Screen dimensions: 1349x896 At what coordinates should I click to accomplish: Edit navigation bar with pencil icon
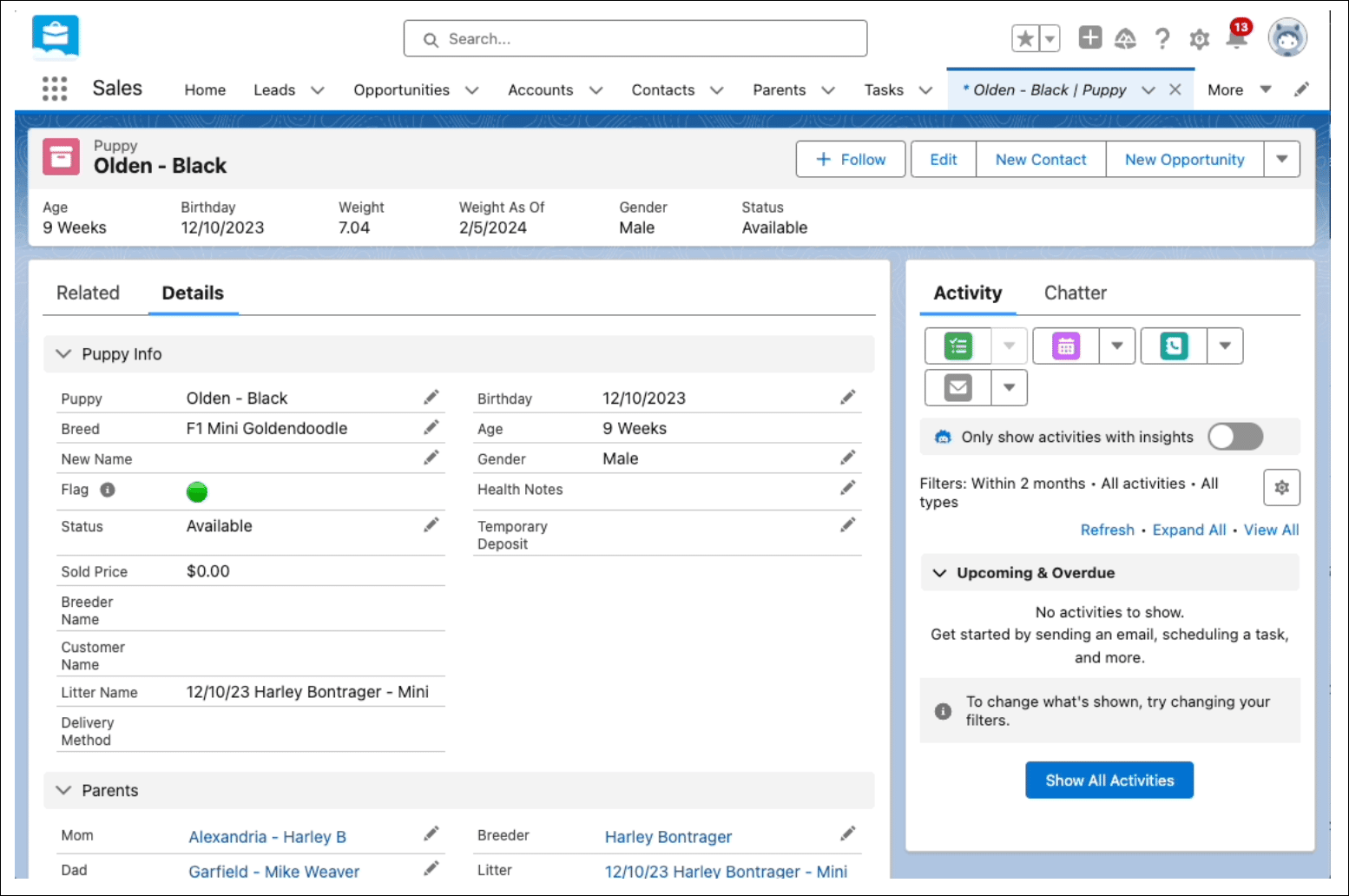tap(1301, 89)
